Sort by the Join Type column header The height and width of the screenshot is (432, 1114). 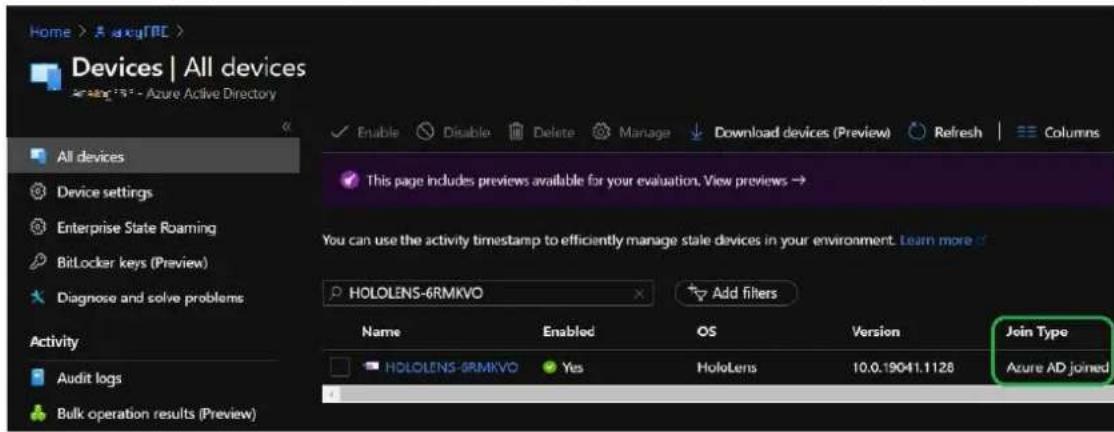pos(1037,332)
